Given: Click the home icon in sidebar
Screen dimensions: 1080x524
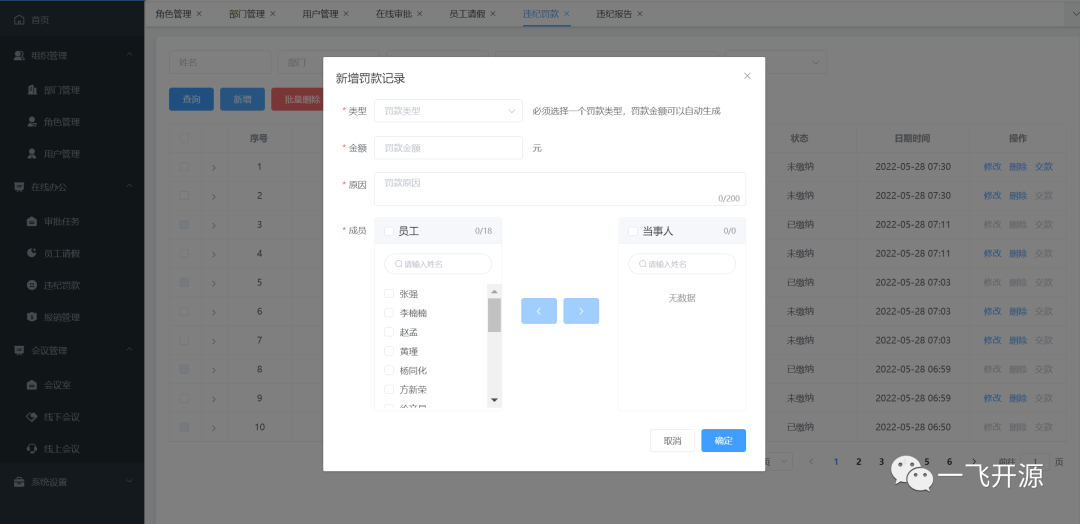Looking at the screenshot, I should coord(19,20).
